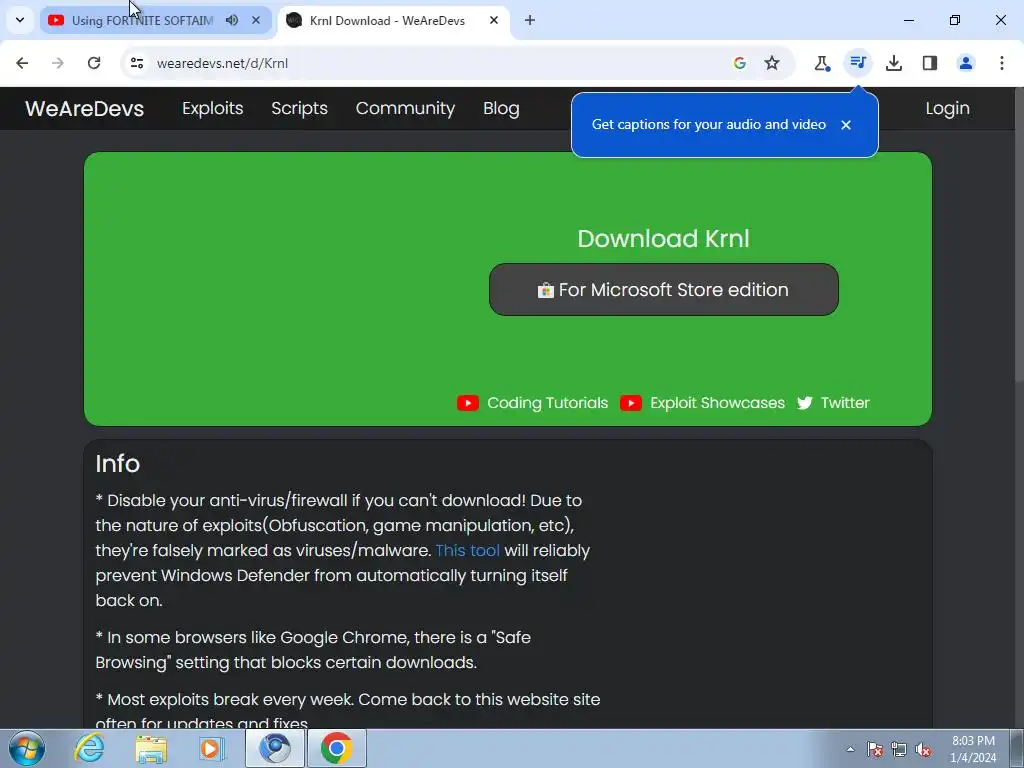The image size is (1024, 768).
Task: Open Chrome Labs flask icon
Action: point(822,63)
